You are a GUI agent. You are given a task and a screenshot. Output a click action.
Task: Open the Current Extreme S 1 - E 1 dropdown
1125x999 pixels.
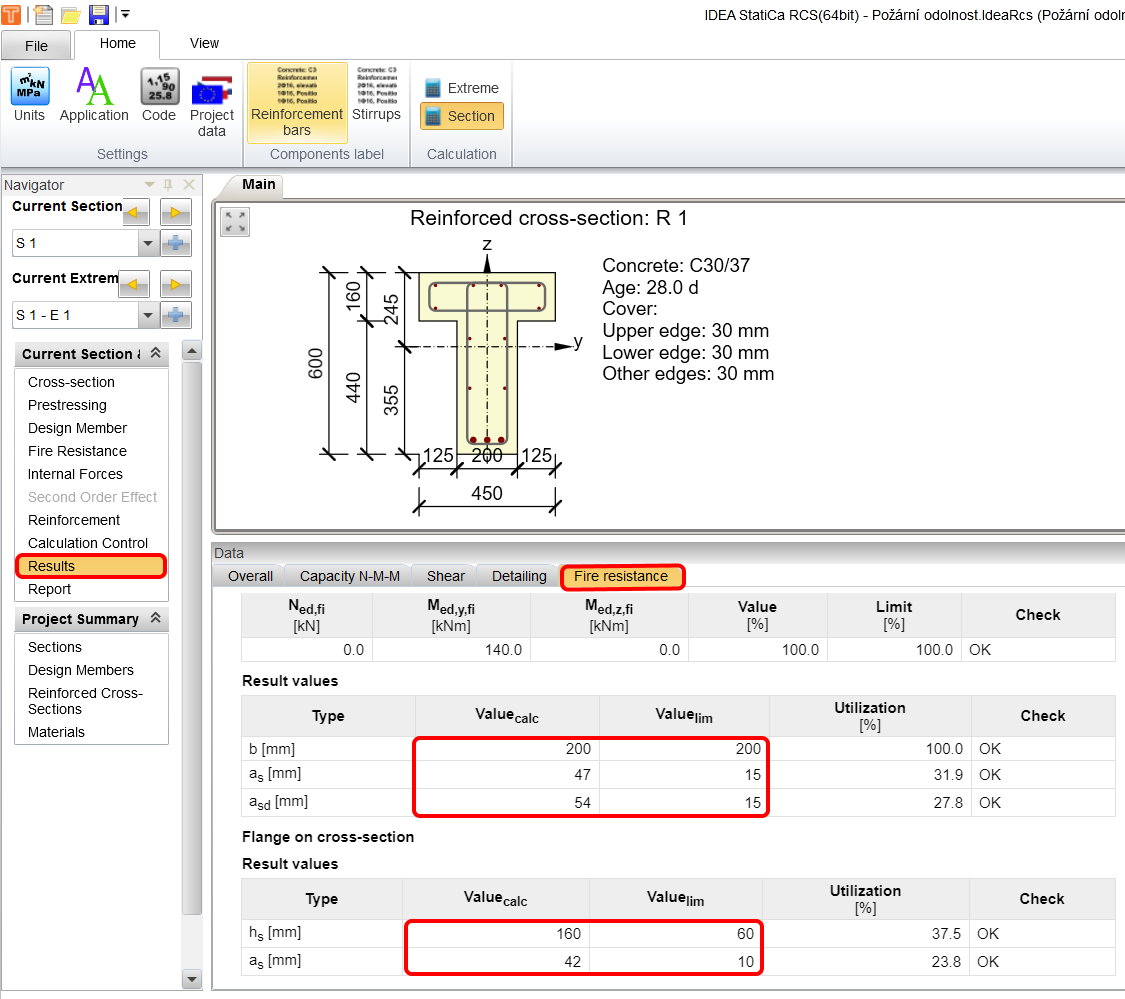148,315
